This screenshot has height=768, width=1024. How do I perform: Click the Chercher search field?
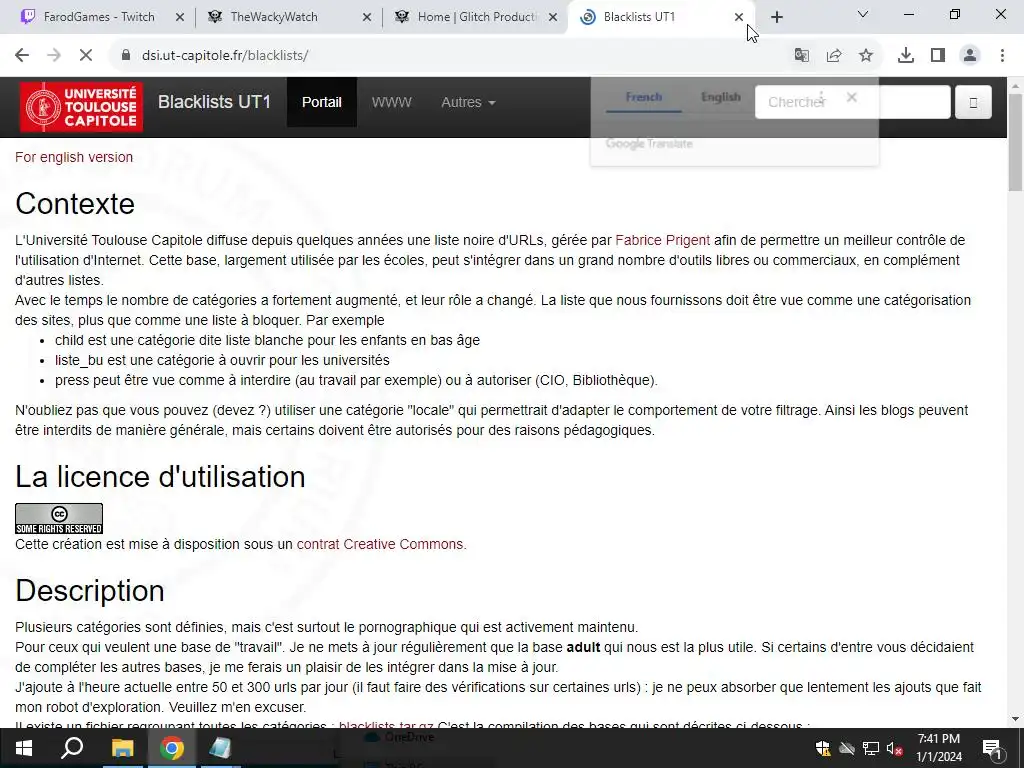(852, 102)
